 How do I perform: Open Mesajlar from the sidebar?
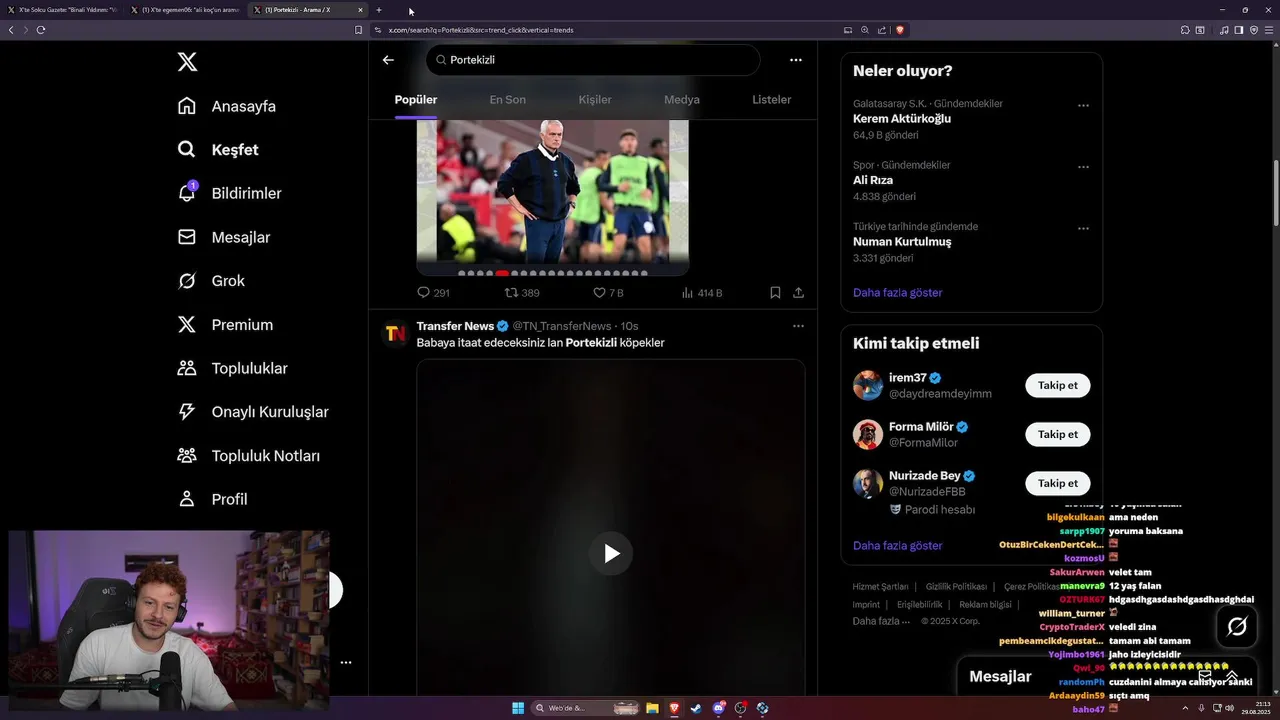click(224, 237)
